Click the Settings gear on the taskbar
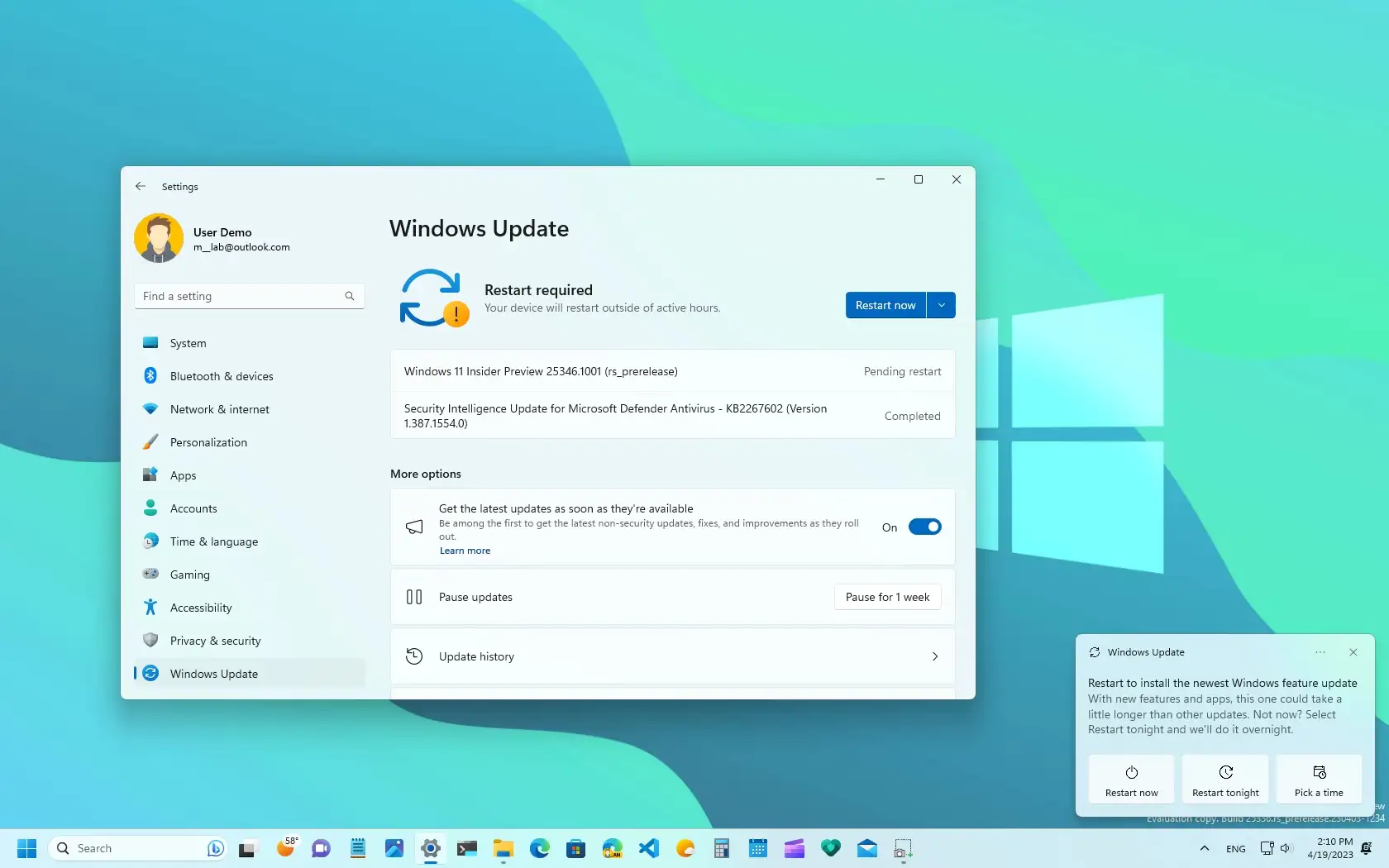1389x868 pixels. [x=430, y=848]
